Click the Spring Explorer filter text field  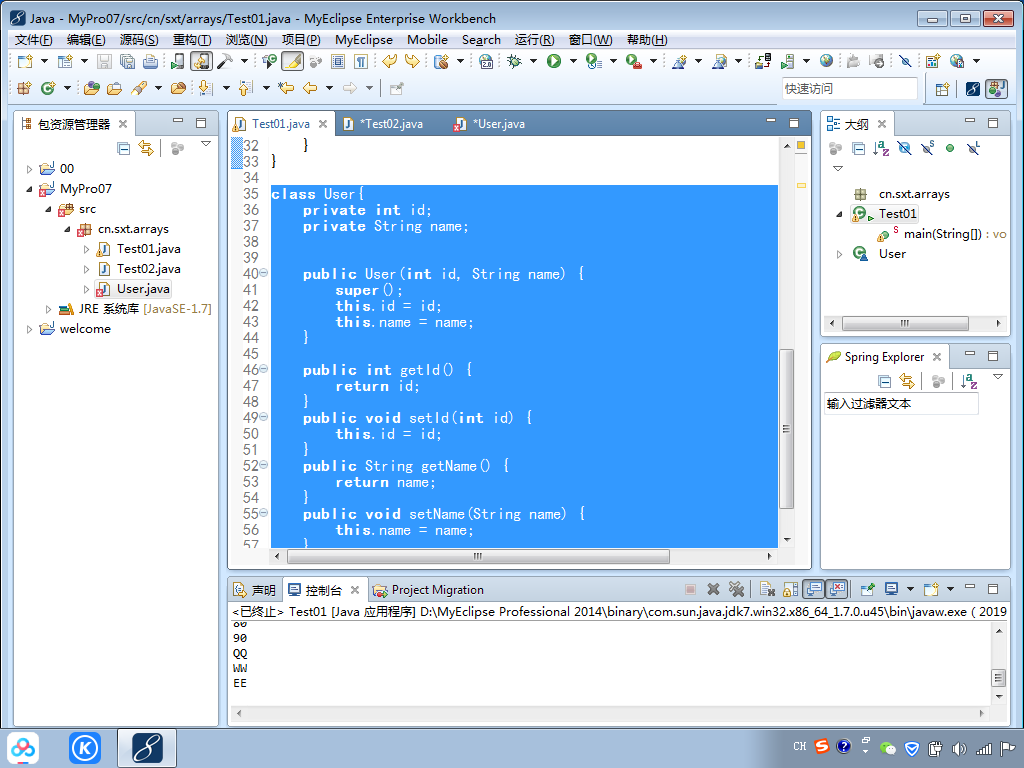(901, 404)
